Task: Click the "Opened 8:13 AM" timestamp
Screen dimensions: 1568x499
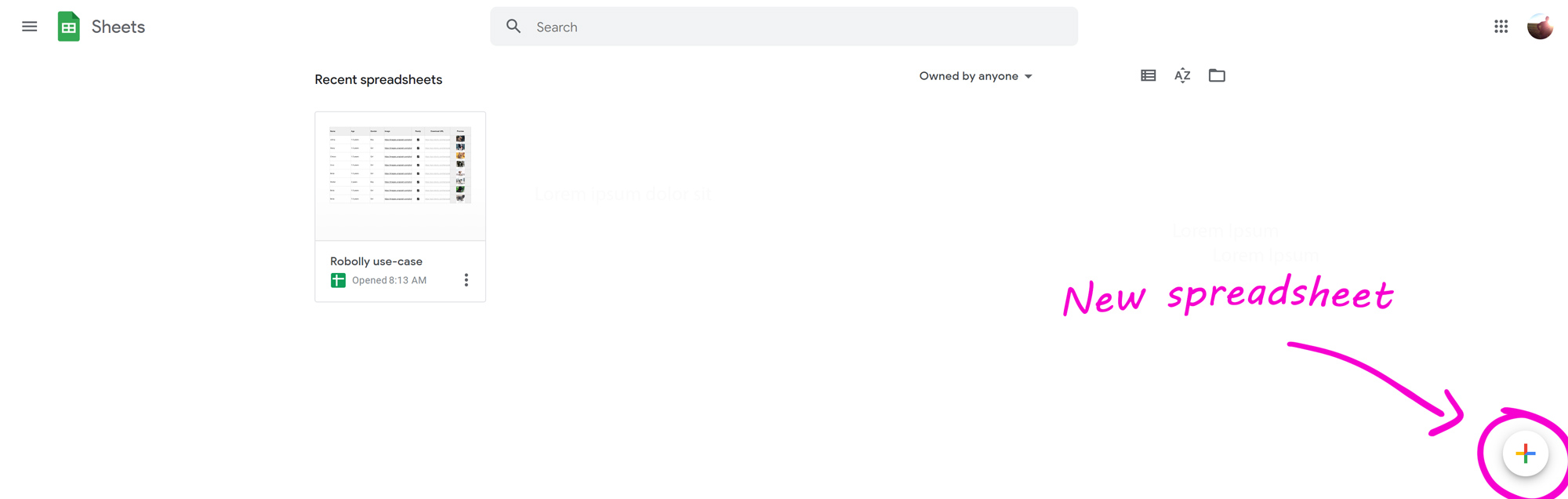Action: pos(389,280)
